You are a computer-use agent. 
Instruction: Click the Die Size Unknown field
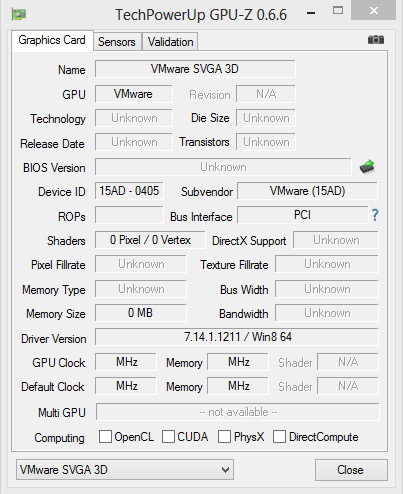coord(266,118)
